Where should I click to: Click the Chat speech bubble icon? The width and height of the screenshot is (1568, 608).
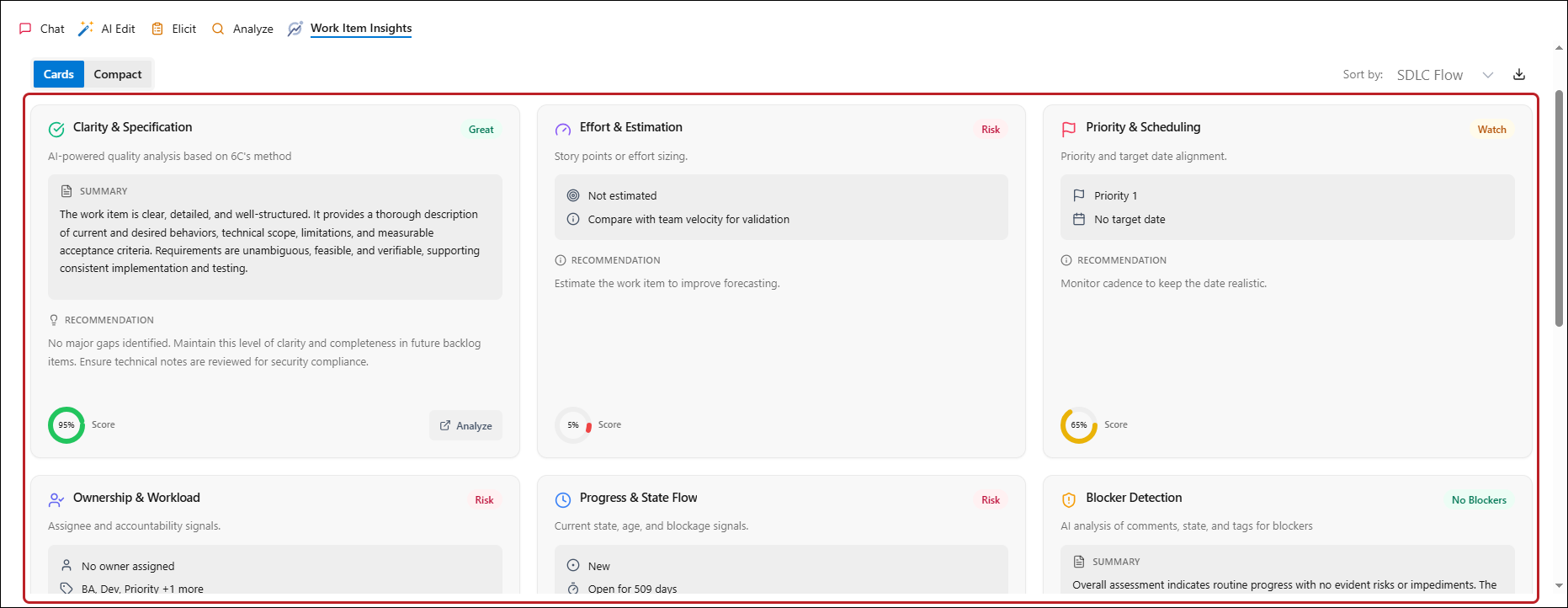point(25,29)
